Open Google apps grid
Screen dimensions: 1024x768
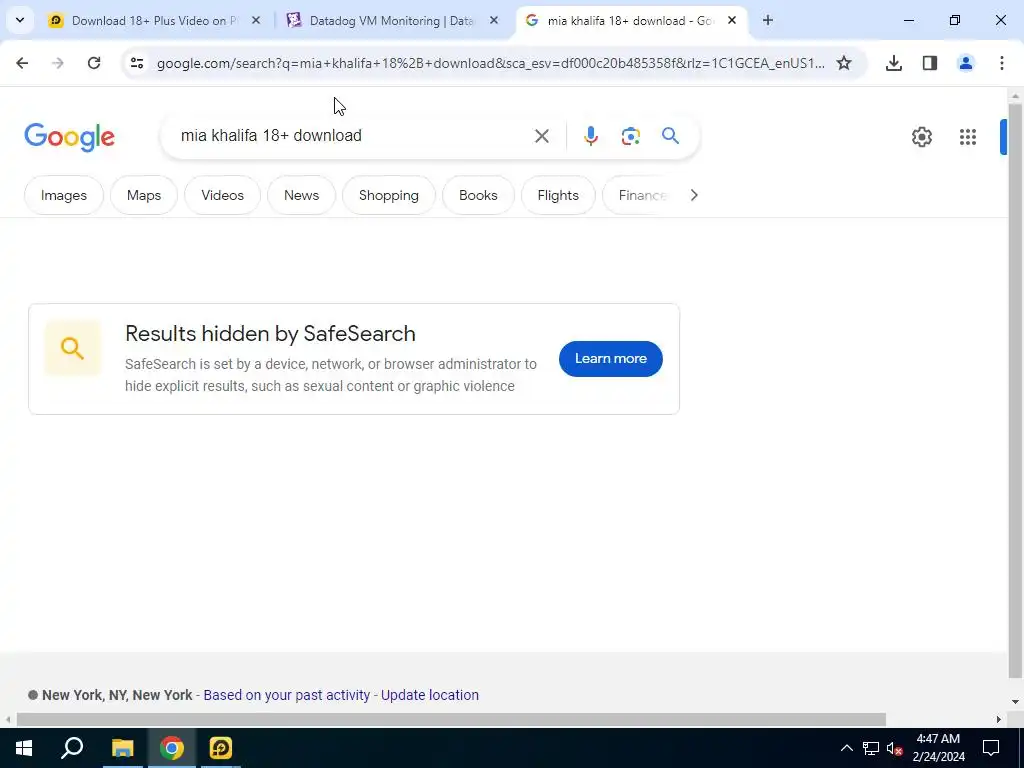[x=968, y=136]
